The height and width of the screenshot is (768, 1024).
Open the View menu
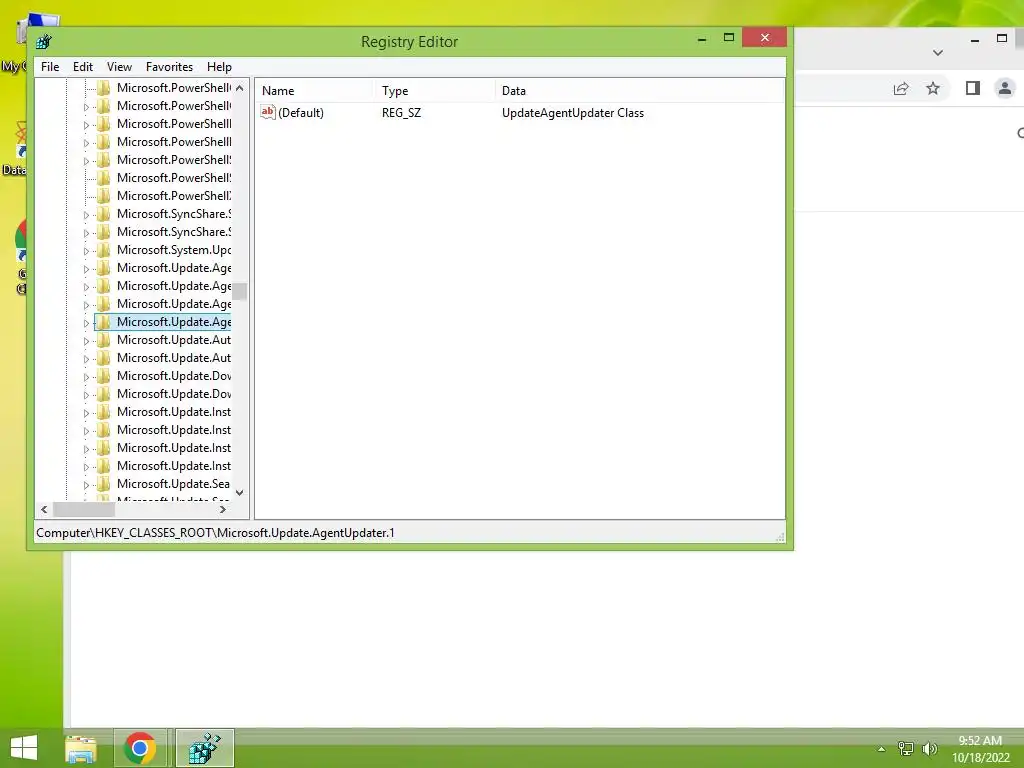[x=119, y=67]
